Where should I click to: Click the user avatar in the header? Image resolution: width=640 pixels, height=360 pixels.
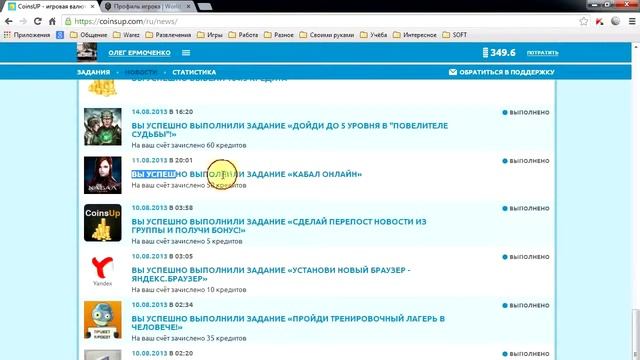click(x=87, y=52)
